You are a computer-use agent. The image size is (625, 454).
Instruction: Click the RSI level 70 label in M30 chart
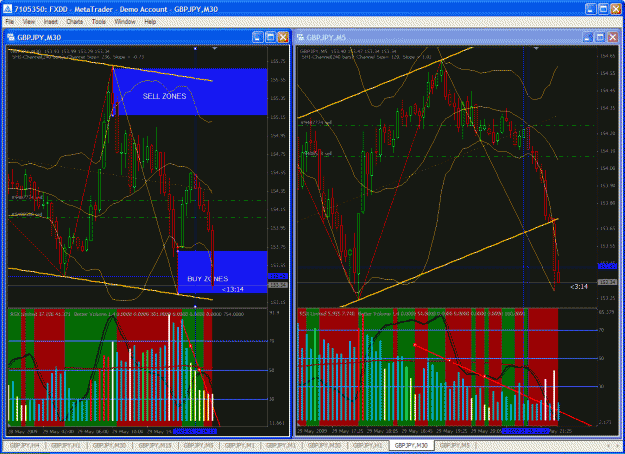[272, 341]
